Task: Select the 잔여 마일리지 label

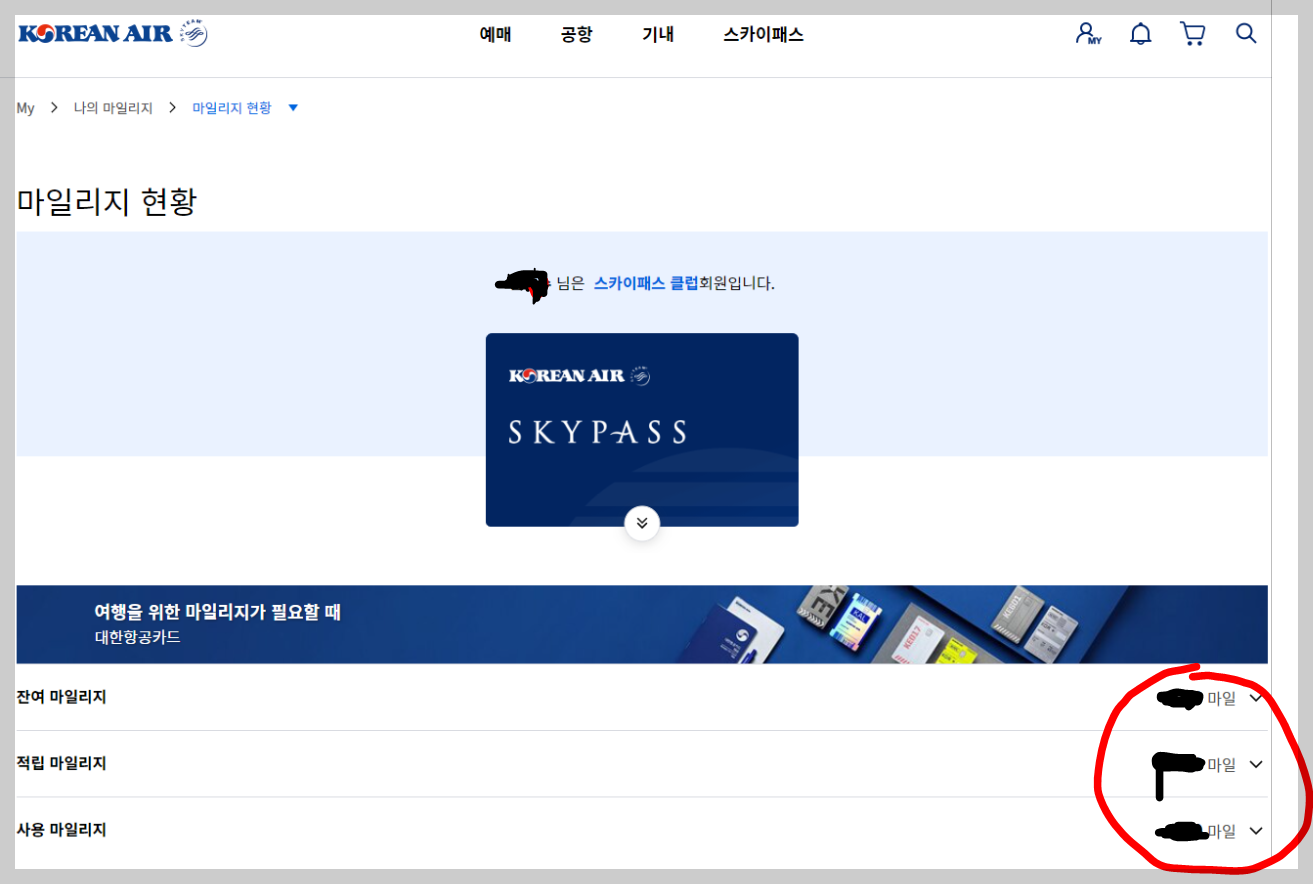Action: tap(61, 697)
